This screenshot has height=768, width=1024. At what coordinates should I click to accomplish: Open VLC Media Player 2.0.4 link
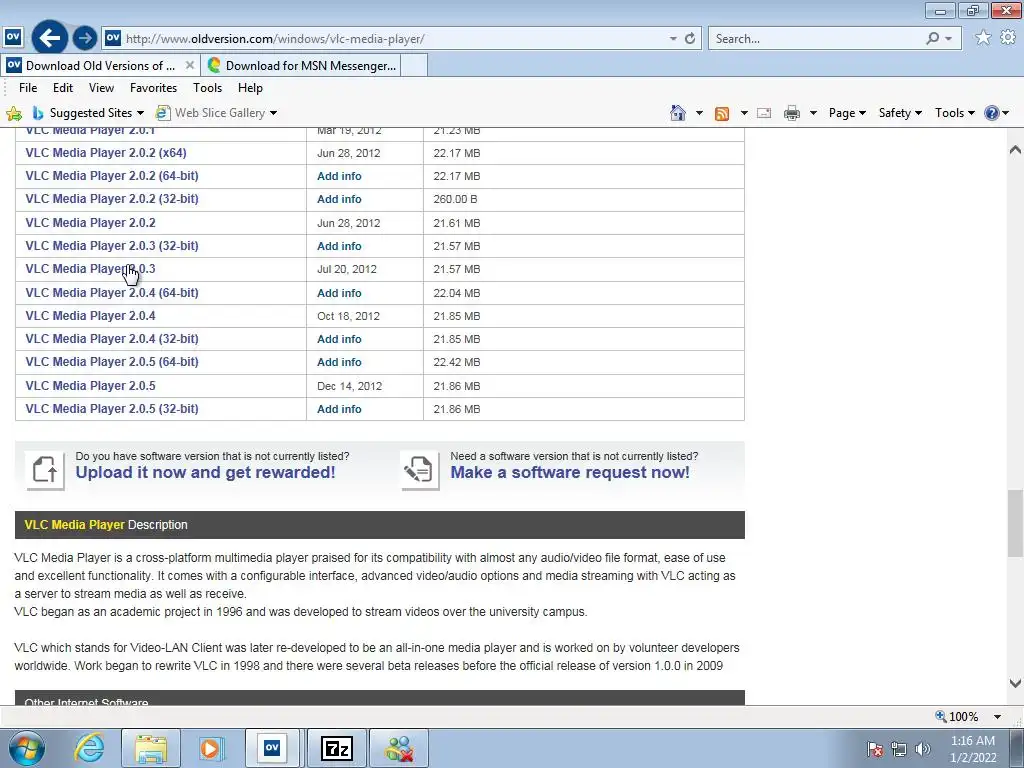tap(90, 316)
